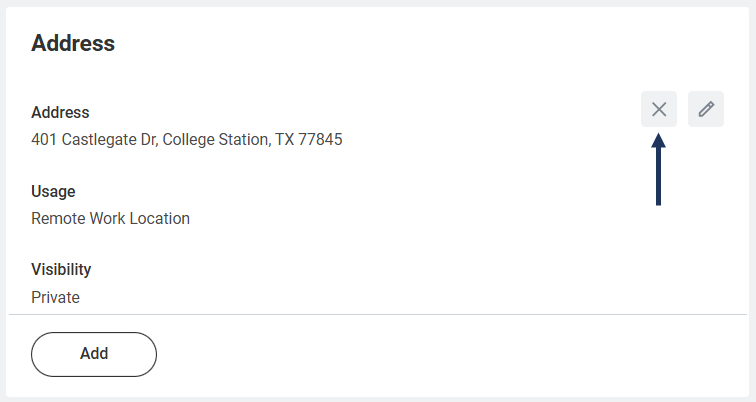Click the bold Address section heading

pyautogui.click(x=73, y=43)
